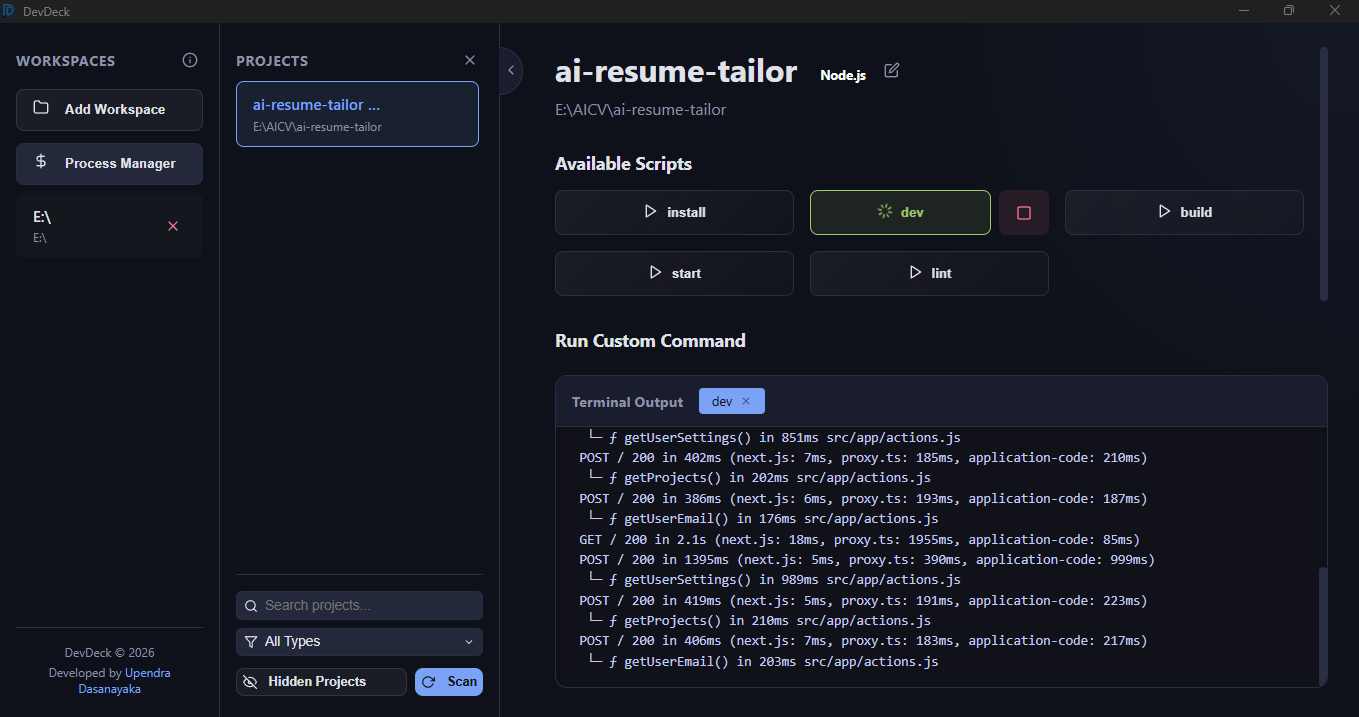The image size is (1359, 717).
Task: Click the 'getUserEmail() in 176ms' log line
Action: pos(764,519)
